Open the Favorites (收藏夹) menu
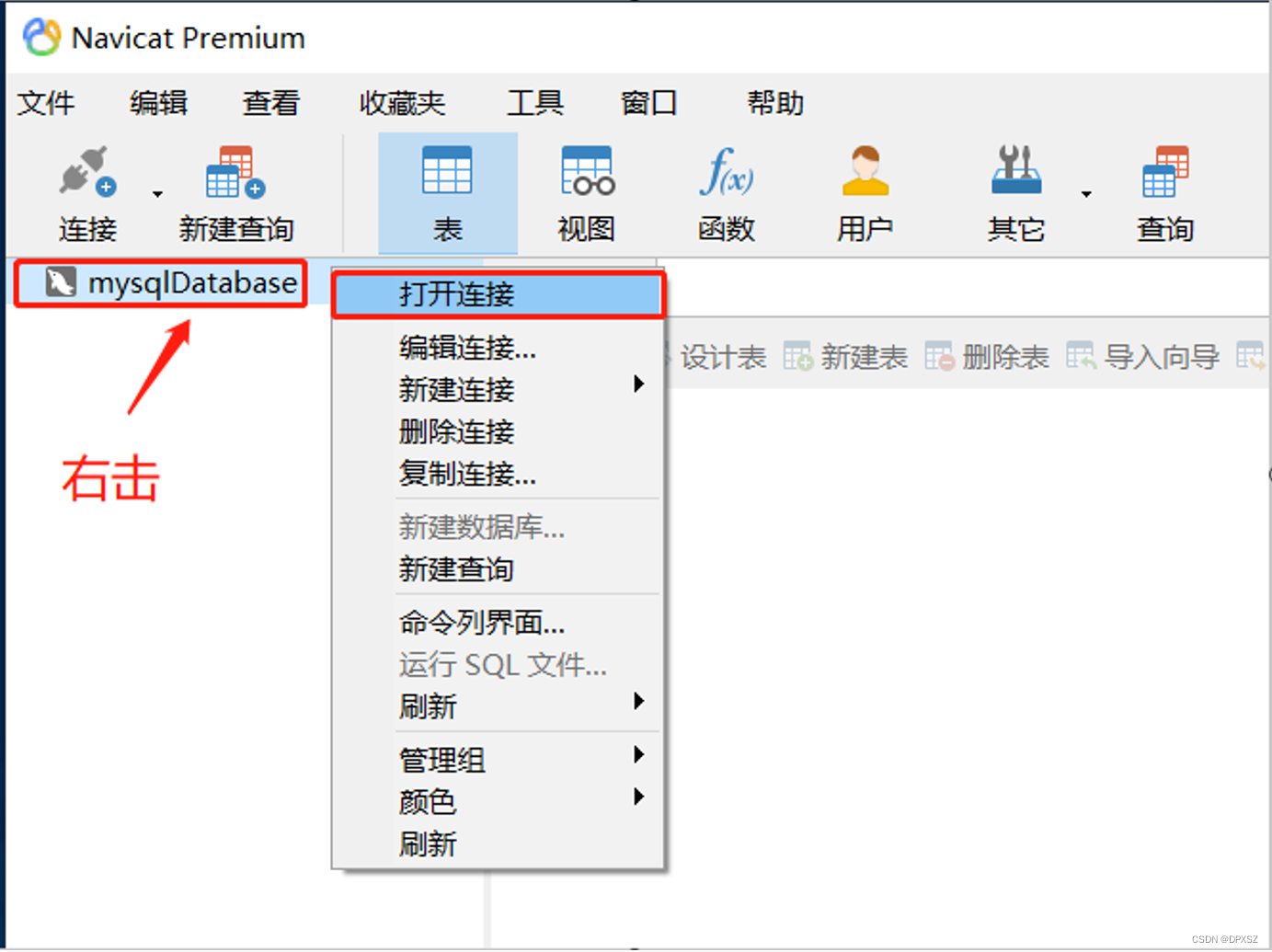This screenshot has height=952, width=1272. coord(402,103)
